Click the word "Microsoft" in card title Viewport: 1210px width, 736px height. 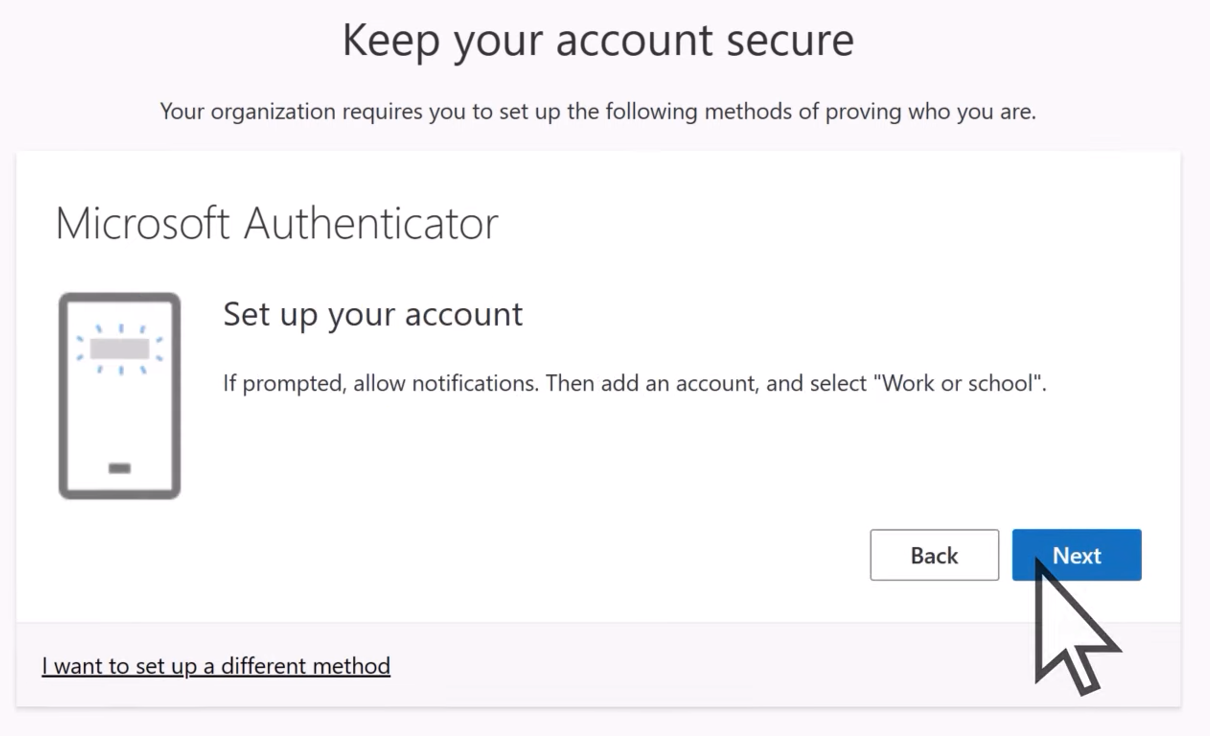click(x=144, y=223)
